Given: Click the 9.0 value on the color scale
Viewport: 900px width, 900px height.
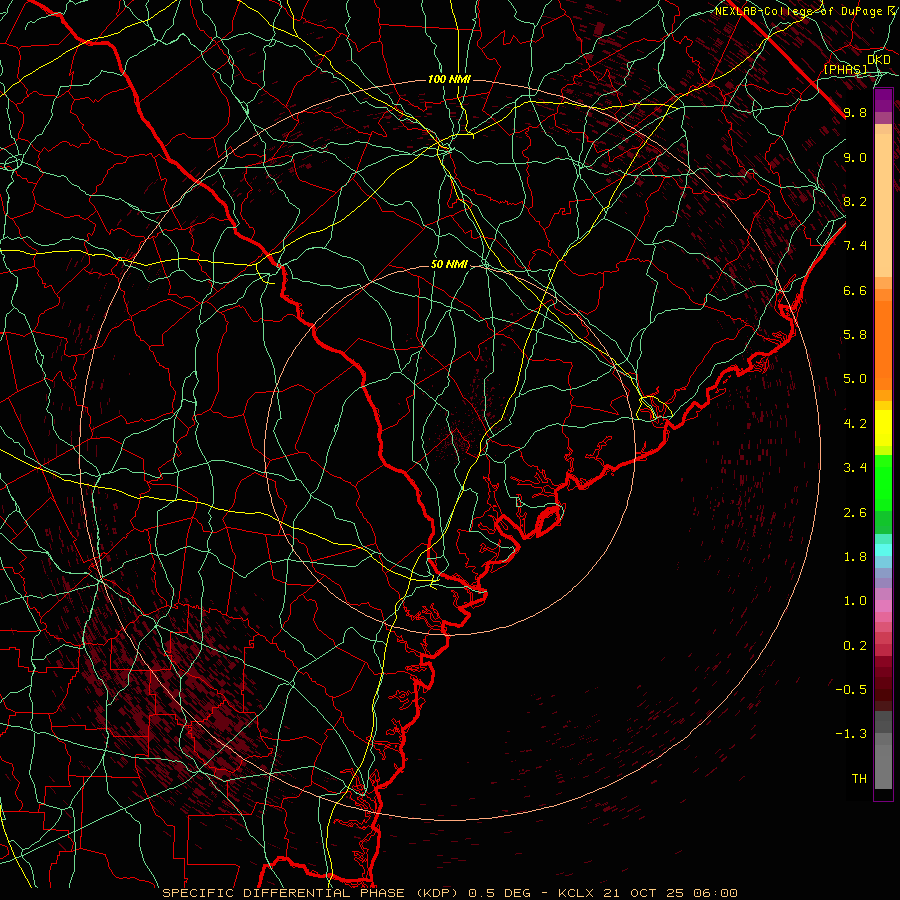Looking at the screenshot, I should [x=855, y=157].
